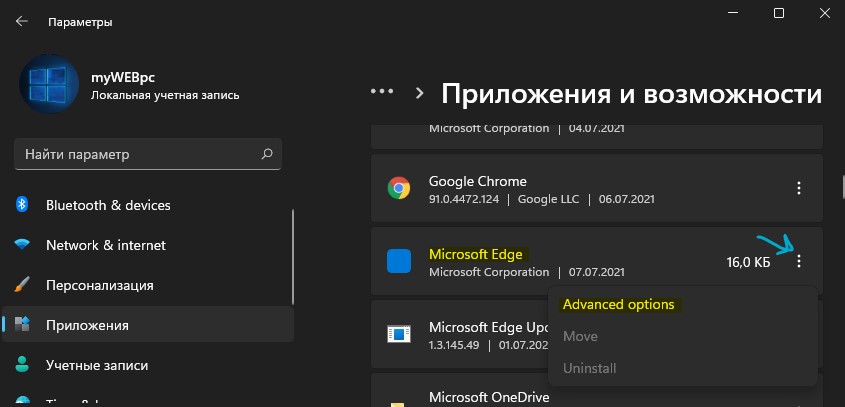Image resolution: width=845 pixels, height=407 pixels.
Task: Select the Microsoft Edge app name
Action: pos(476,254)
